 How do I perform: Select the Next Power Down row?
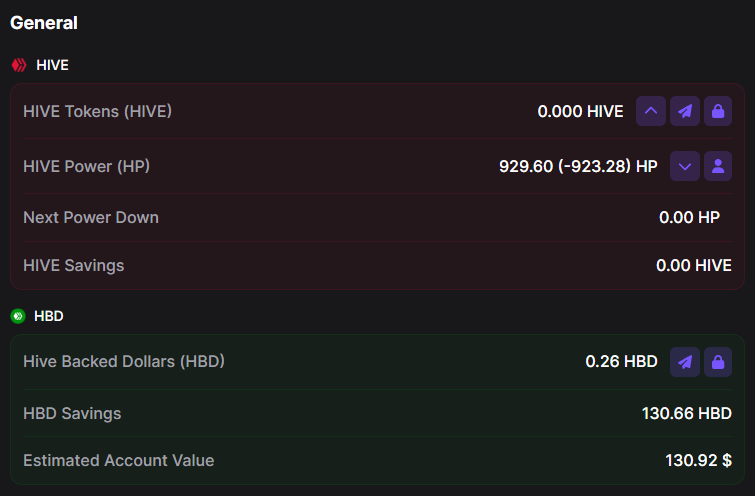pyautogui.click(x=378, y=217)
